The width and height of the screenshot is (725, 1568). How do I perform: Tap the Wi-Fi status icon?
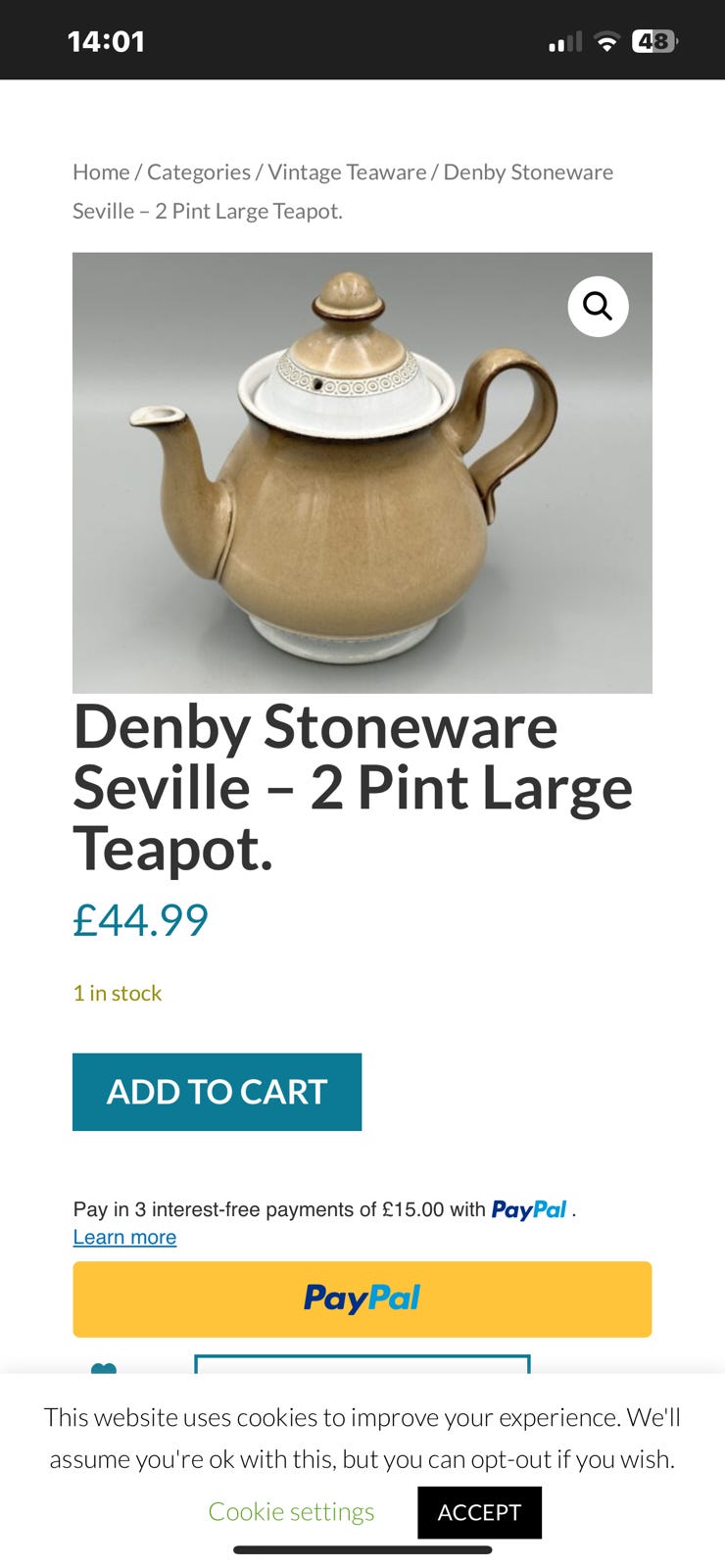[607, 42]
